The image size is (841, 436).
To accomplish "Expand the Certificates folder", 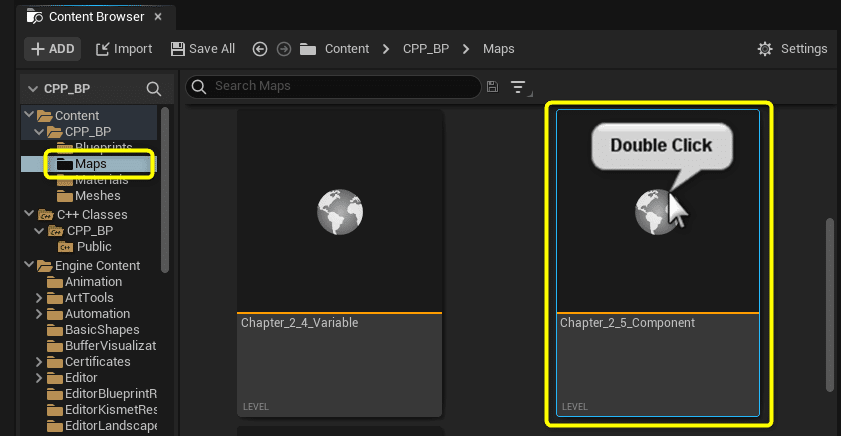I will coord(39,362).
